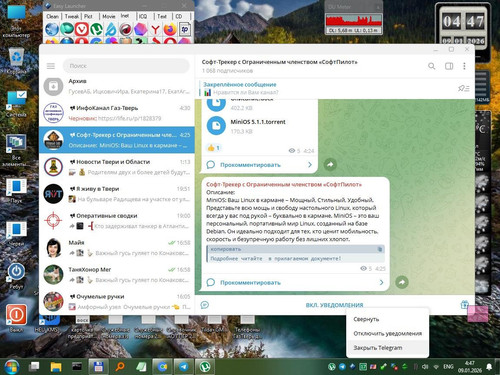The height and width of the screenshot is (375, 500).
Task: Open the chat with Майя
Action: pos(117,248)
